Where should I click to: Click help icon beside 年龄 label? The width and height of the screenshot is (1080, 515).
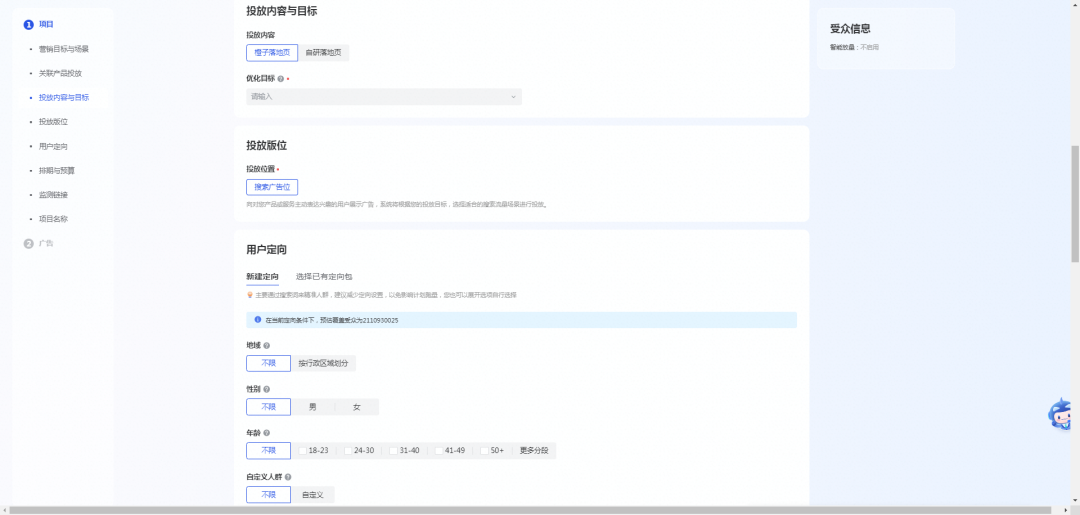pos(267,433)
